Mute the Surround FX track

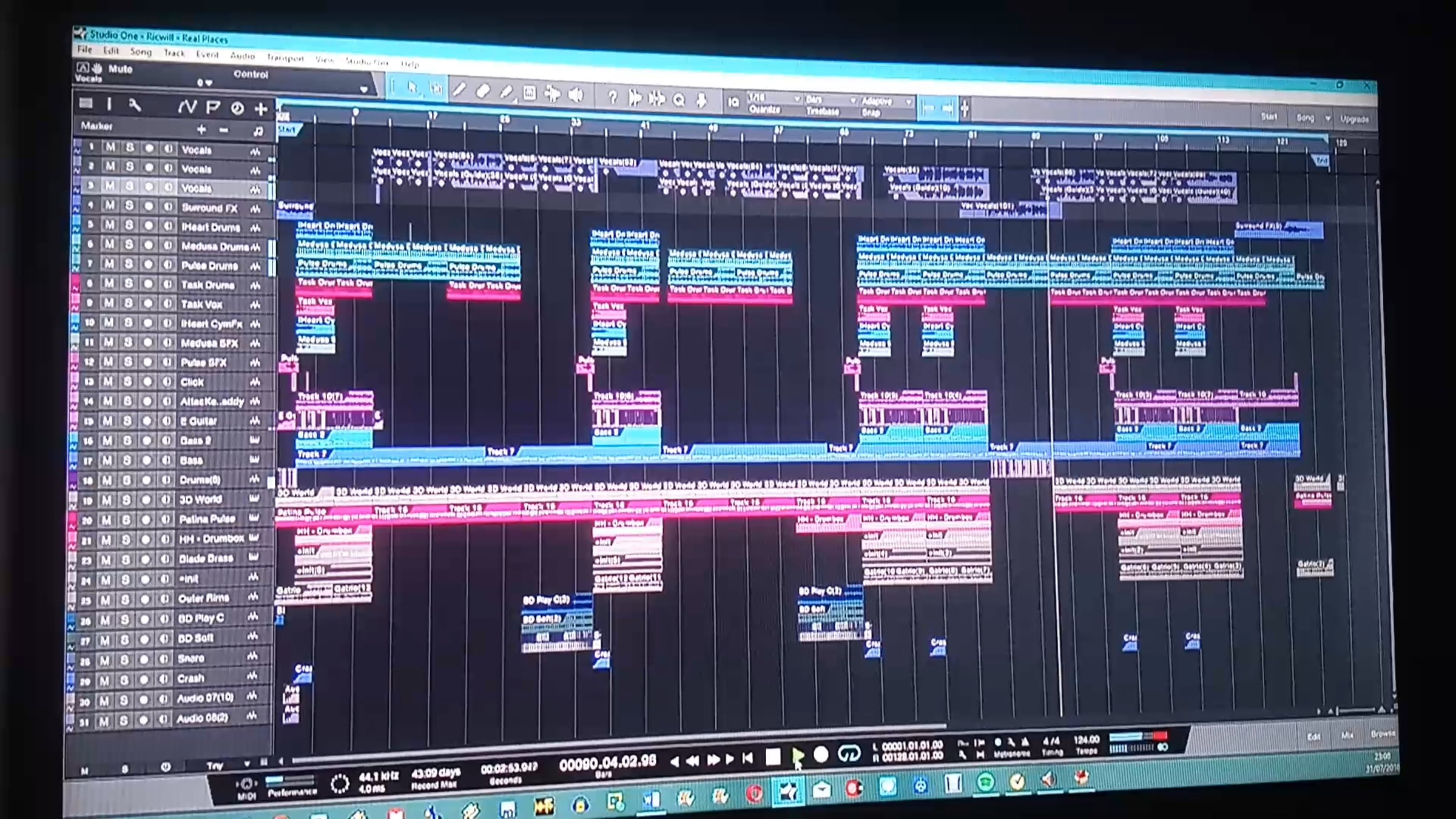110,206
